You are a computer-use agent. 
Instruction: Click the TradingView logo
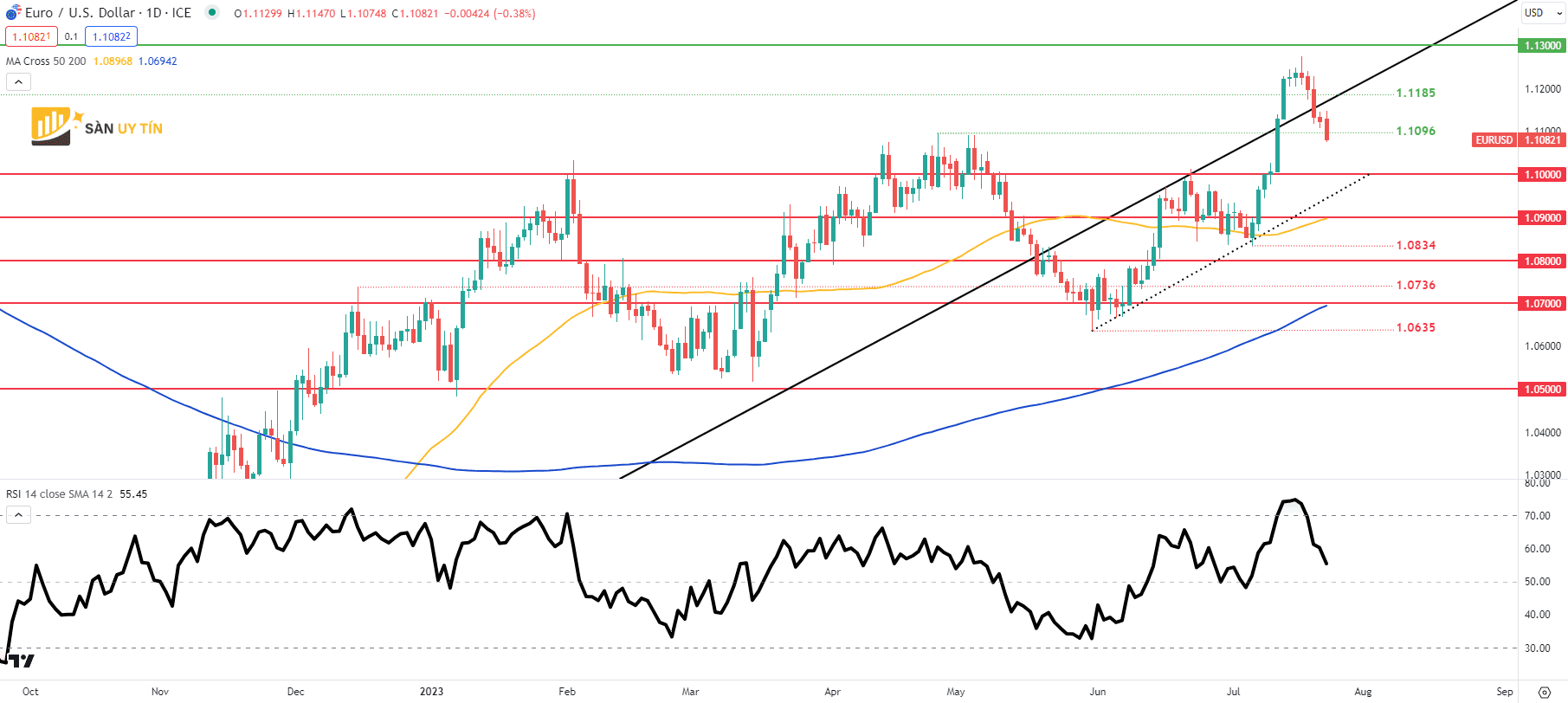coord(19,661)
